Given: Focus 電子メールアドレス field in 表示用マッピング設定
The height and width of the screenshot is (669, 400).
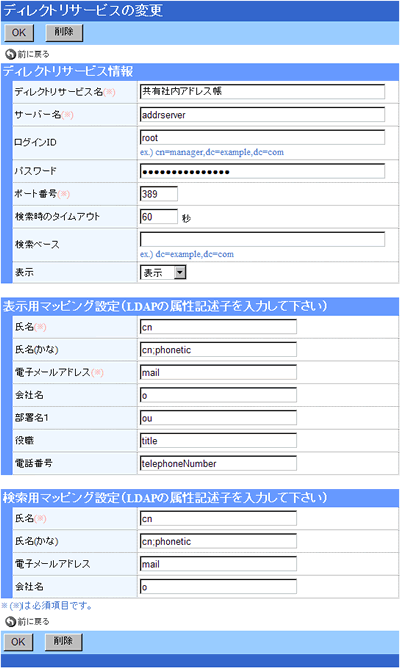Looking at the screenshot, I should pos(218,372).
